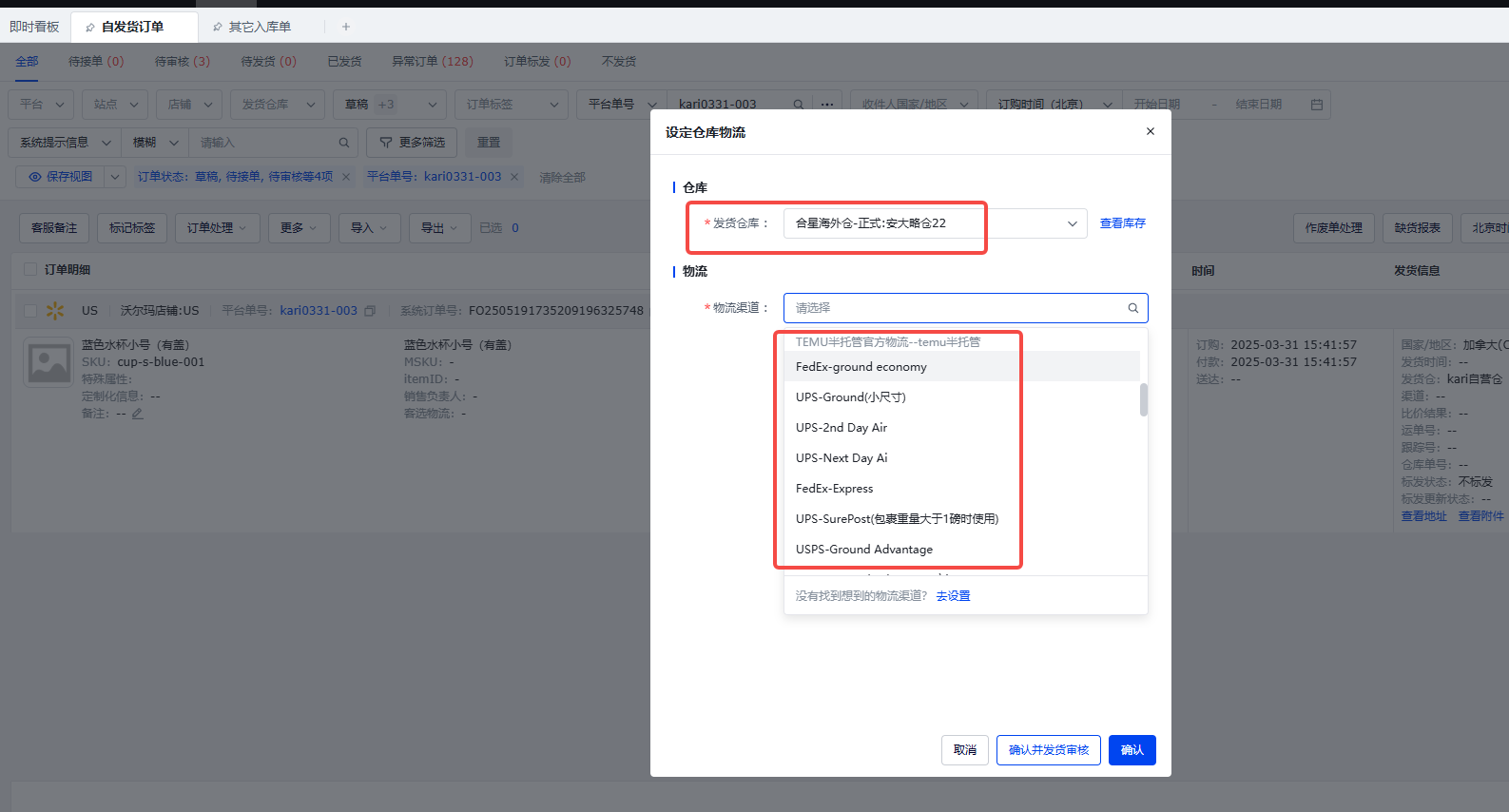This screenshot has width=1509, height=812.
Task: Click edit pencil icon next to 备注
Action: coord(137,415)
